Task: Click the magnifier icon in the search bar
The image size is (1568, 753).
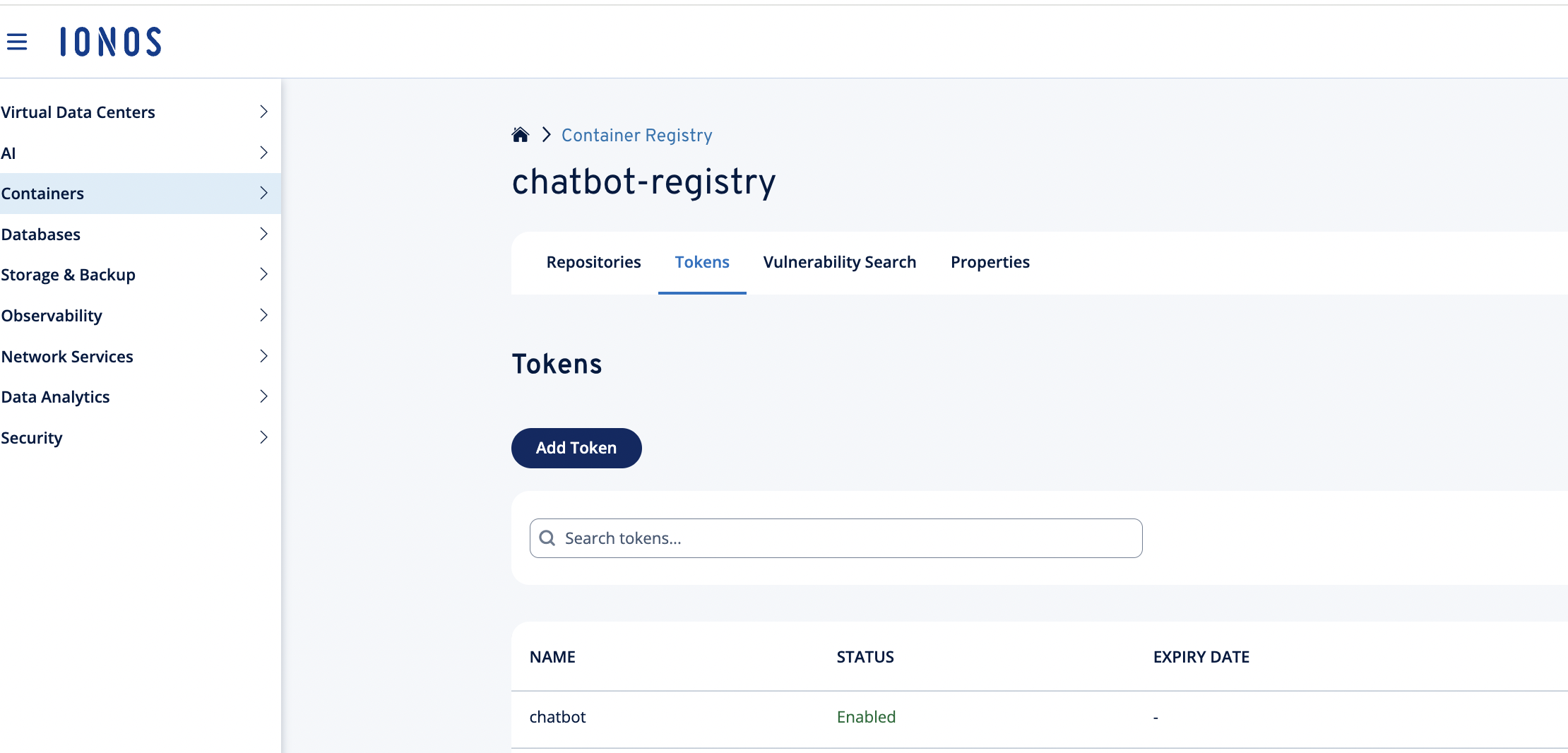Action: [x=547, y=538]
